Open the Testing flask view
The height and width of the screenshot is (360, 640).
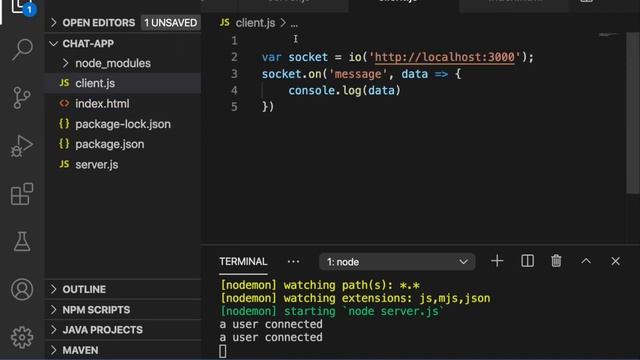pyautogui.click(x=22, y=242)
